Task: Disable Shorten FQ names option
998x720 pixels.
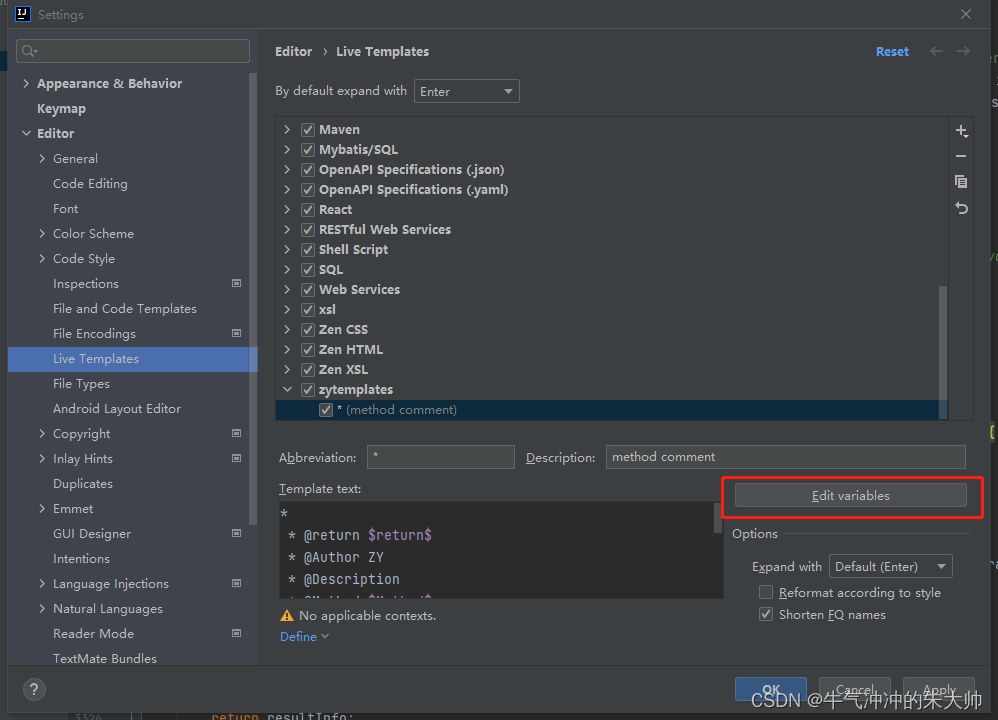Action: 766,615
